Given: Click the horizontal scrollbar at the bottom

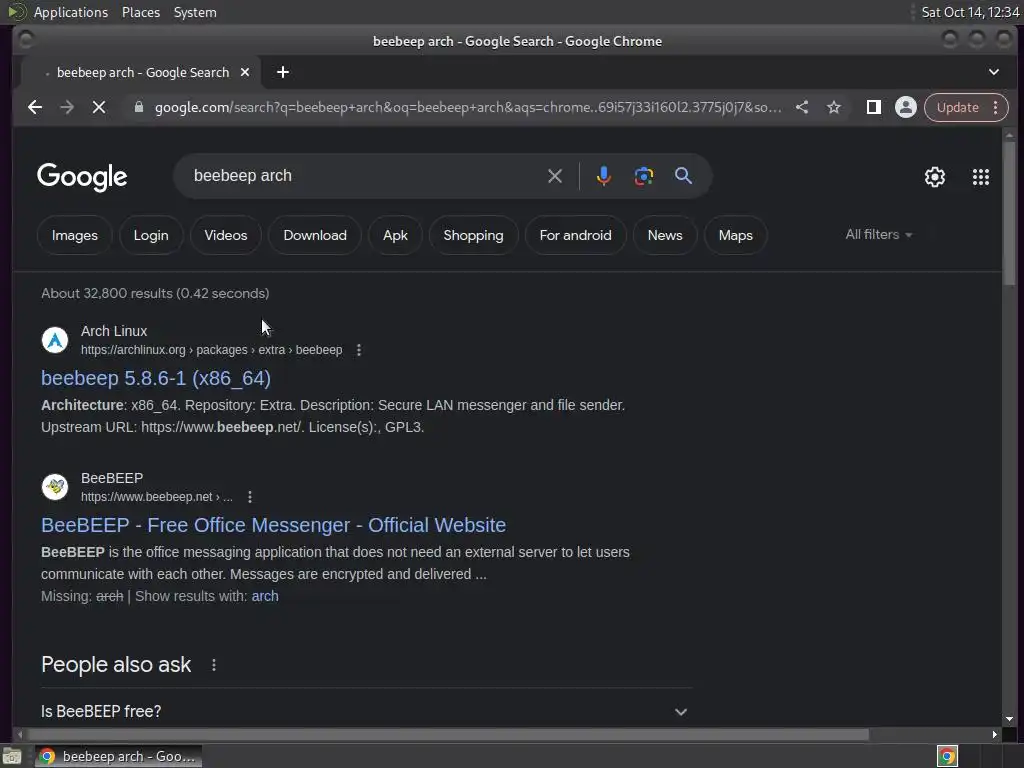Looking at the screenshot, I should pos(447,735).
